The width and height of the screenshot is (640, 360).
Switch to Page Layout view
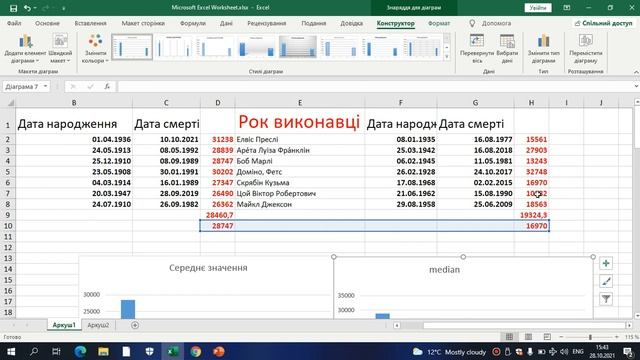click(x=528, y=337)
